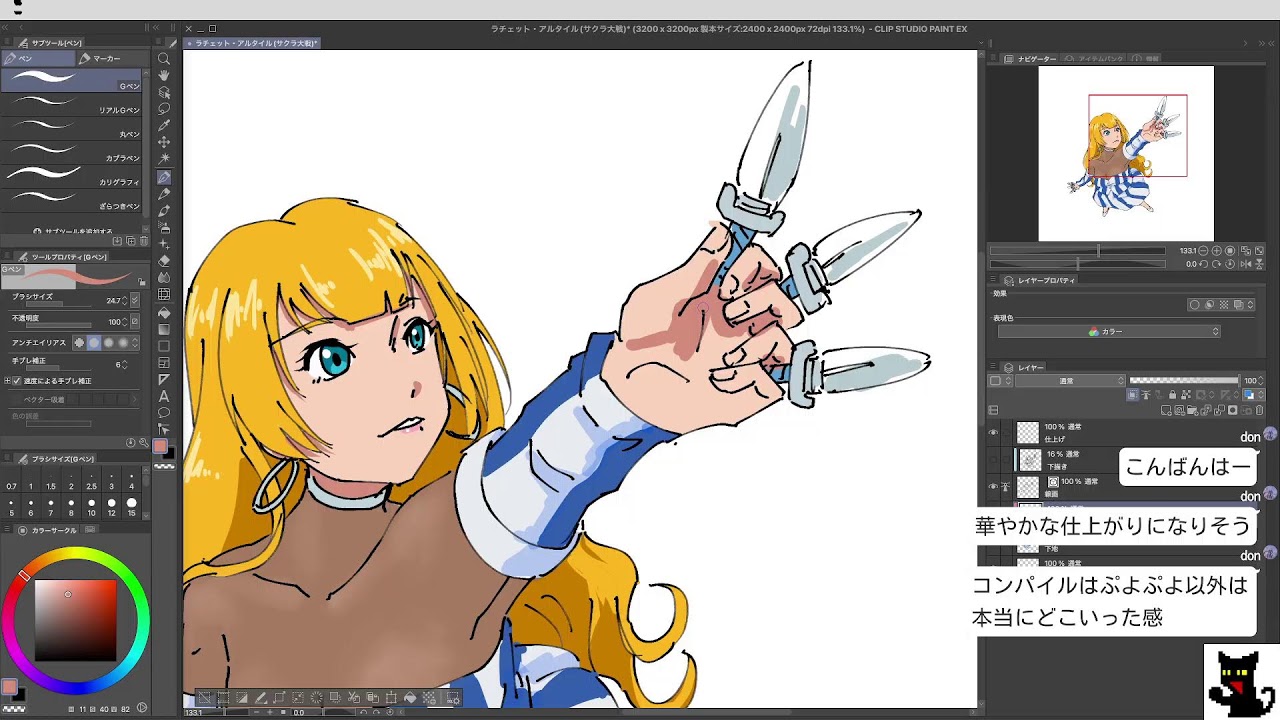Choose the ざらつきペン sub tool
1280x720 pixels.
pyautogui.click(x=72, y=200)
